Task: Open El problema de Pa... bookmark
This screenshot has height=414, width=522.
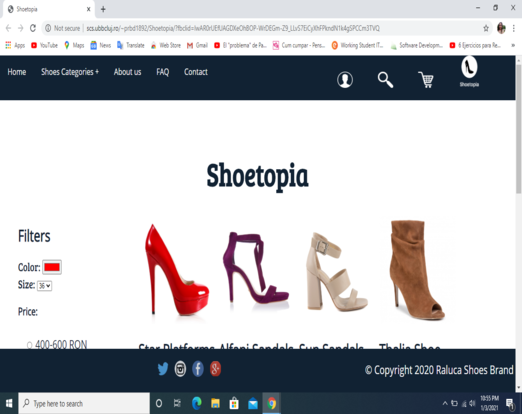Action: click(240, 45)
